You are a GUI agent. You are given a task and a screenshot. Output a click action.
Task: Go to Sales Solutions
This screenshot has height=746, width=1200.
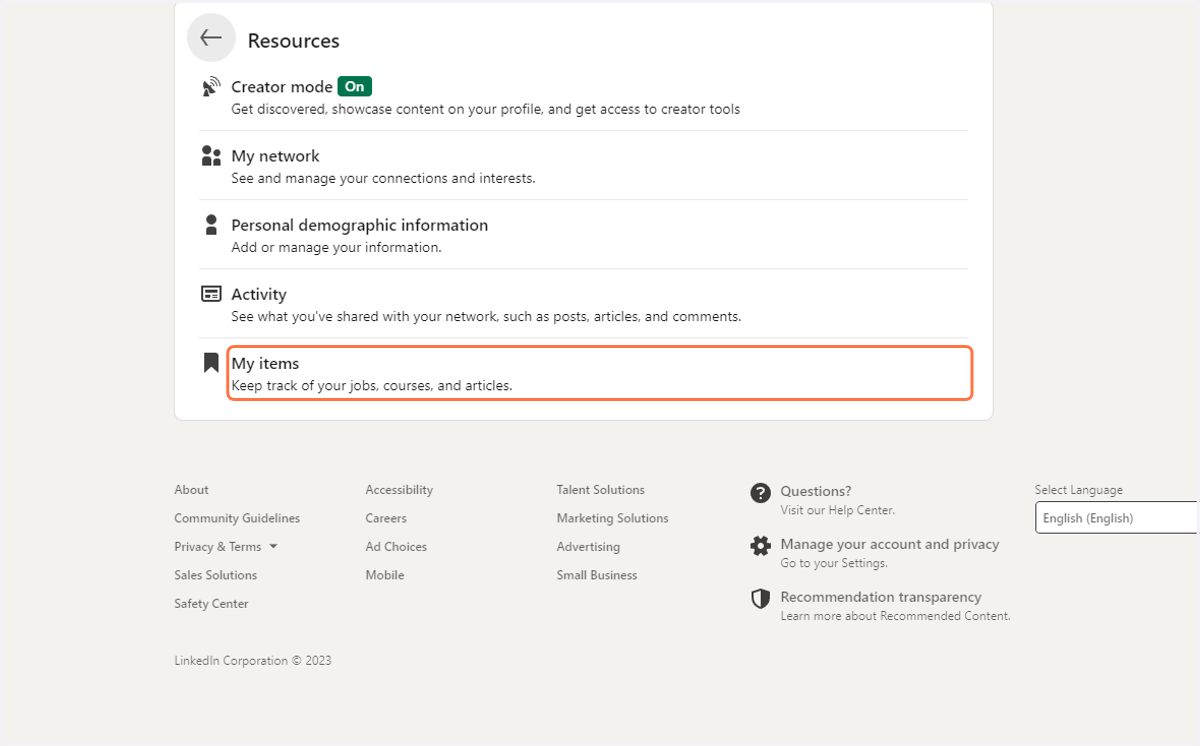(x=215, y=575)
